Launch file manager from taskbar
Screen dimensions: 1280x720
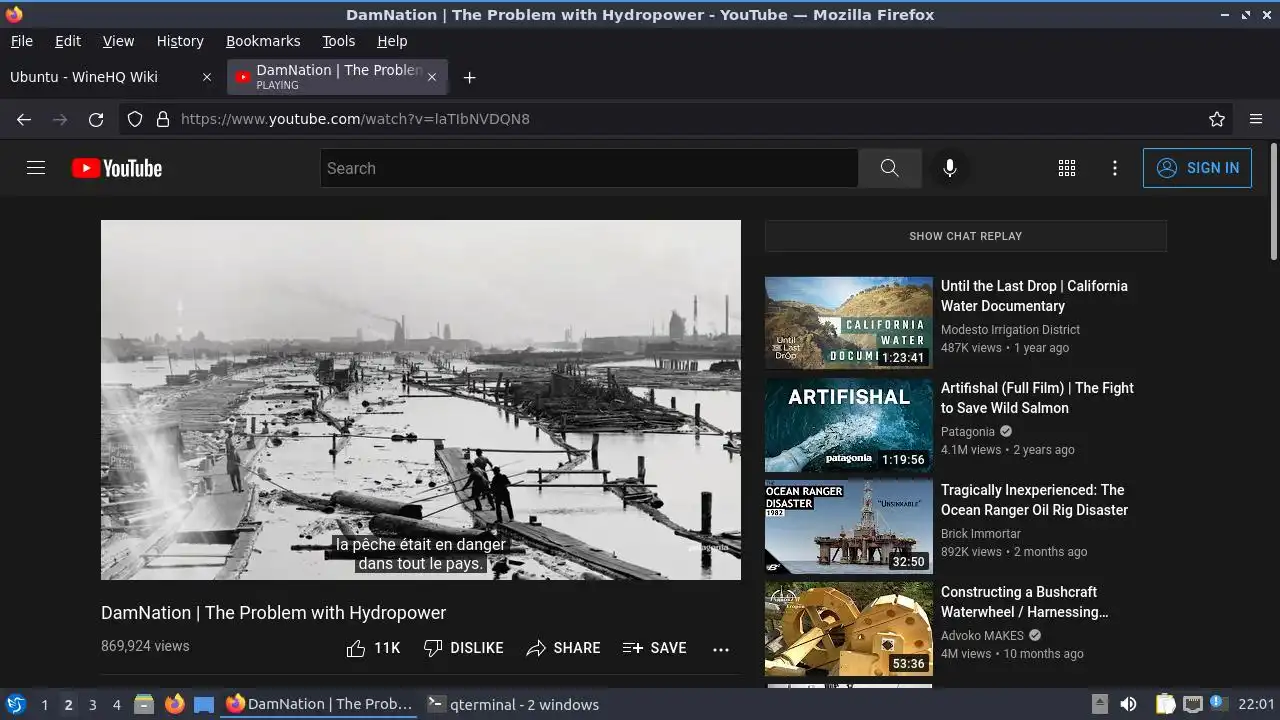point(144,704)
